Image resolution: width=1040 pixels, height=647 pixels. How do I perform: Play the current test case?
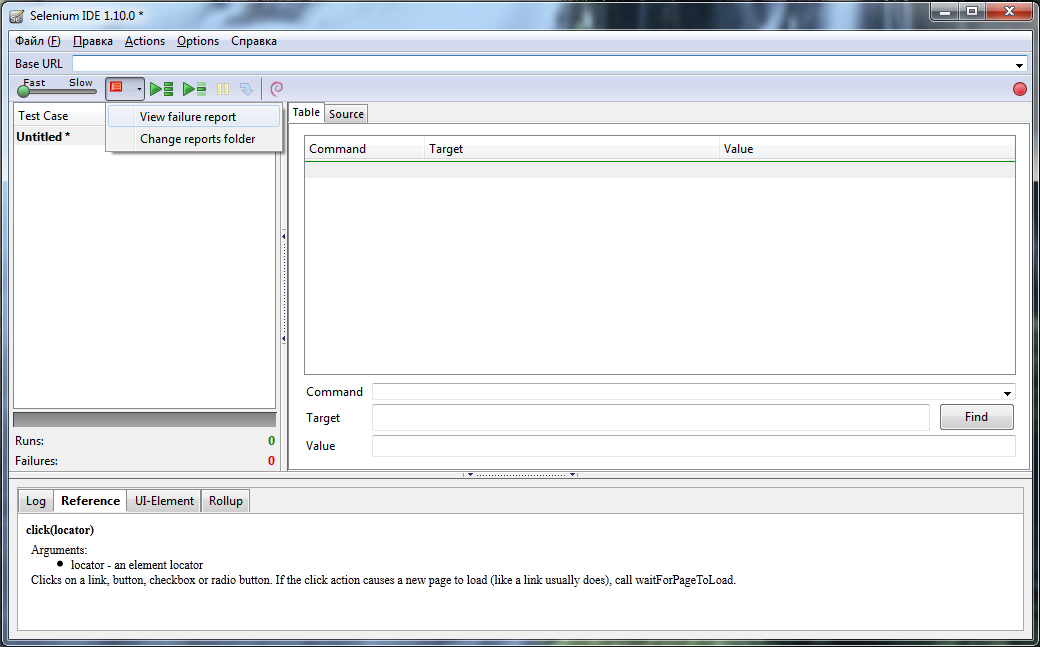tap(194, 88)
